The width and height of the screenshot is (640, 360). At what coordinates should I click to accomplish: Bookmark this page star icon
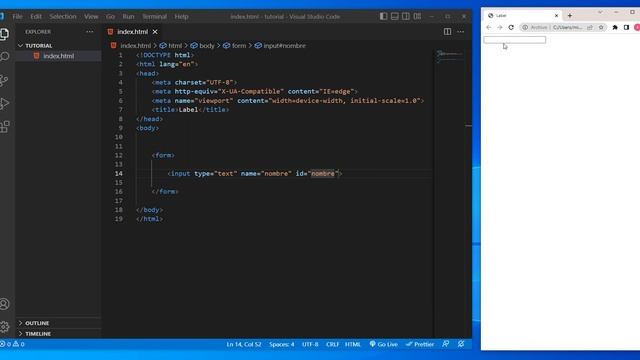[601, 27]
